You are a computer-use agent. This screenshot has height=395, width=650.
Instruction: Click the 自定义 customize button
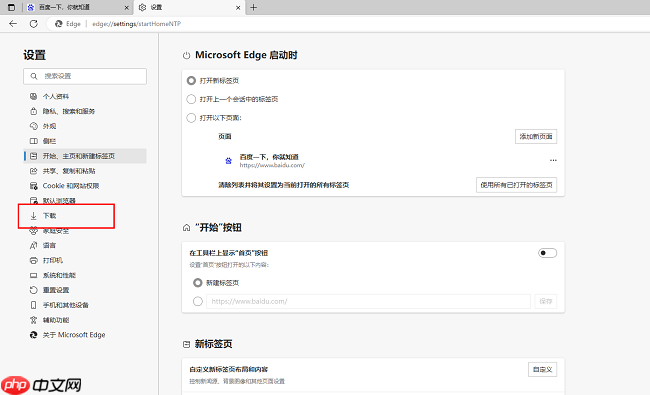542,369
